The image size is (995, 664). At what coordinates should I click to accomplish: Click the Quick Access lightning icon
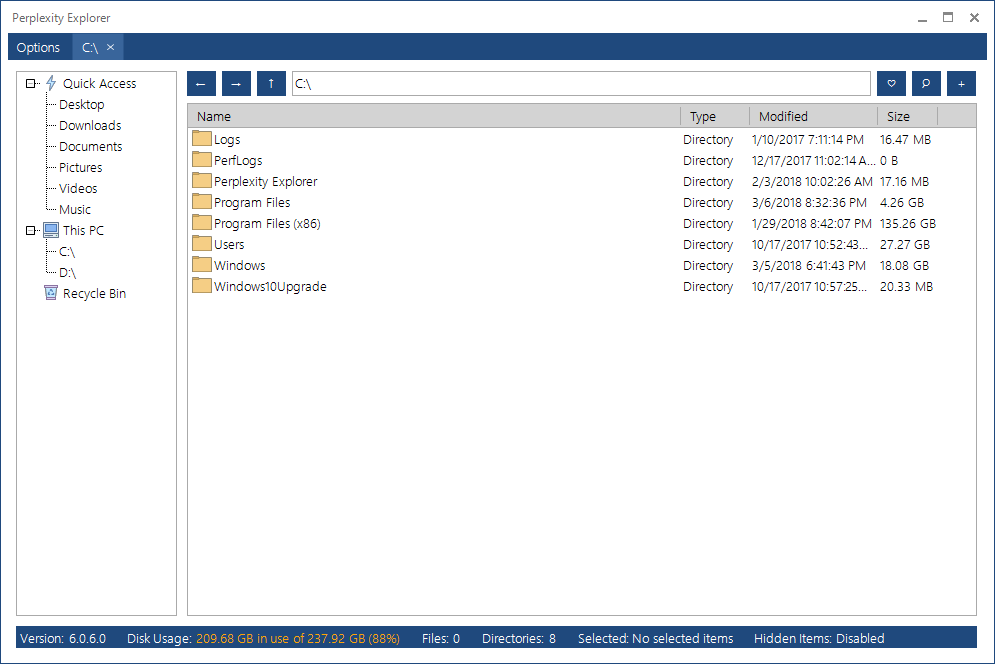pos(51,83)
